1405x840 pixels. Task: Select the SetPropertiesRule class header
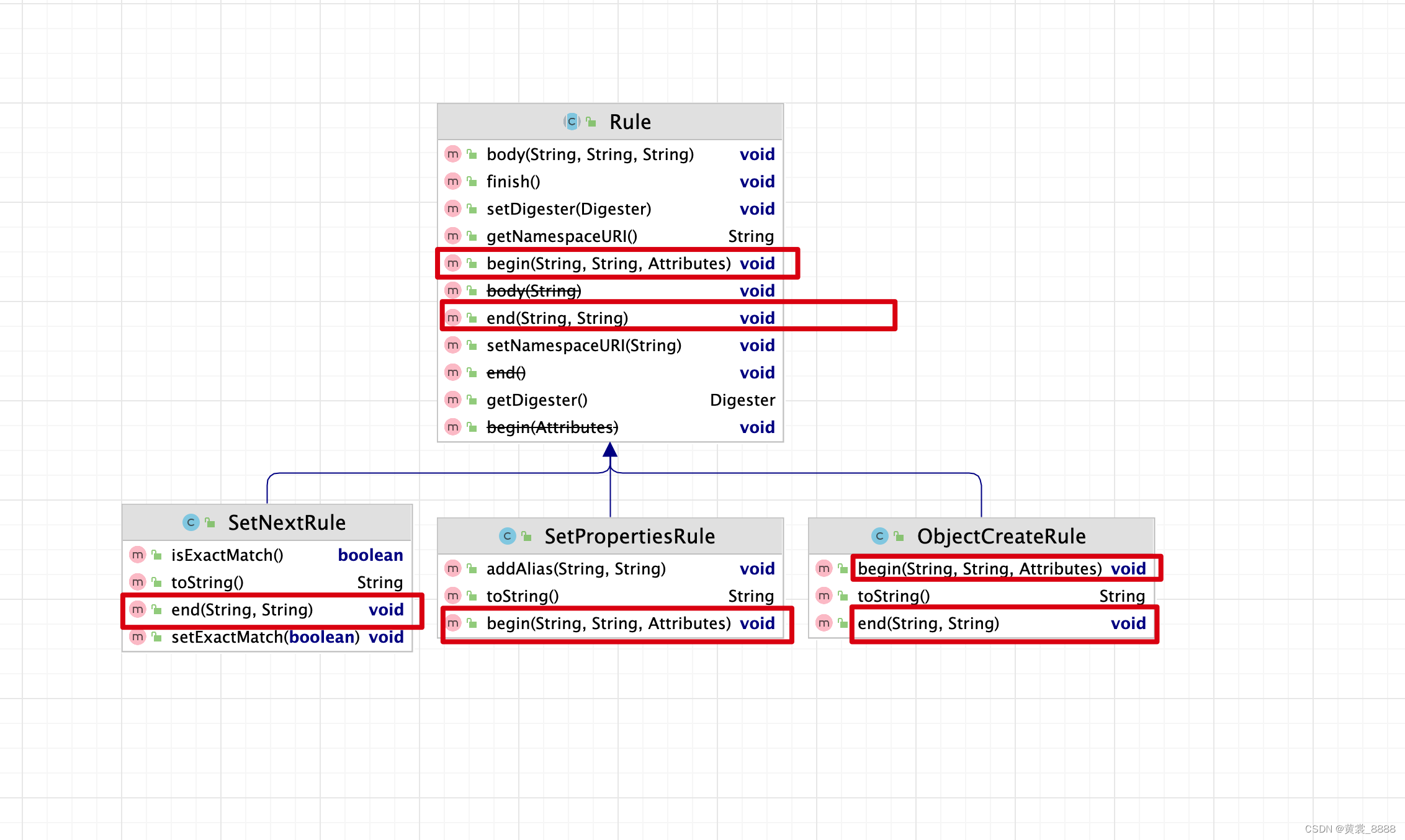[x=611, y=536]
